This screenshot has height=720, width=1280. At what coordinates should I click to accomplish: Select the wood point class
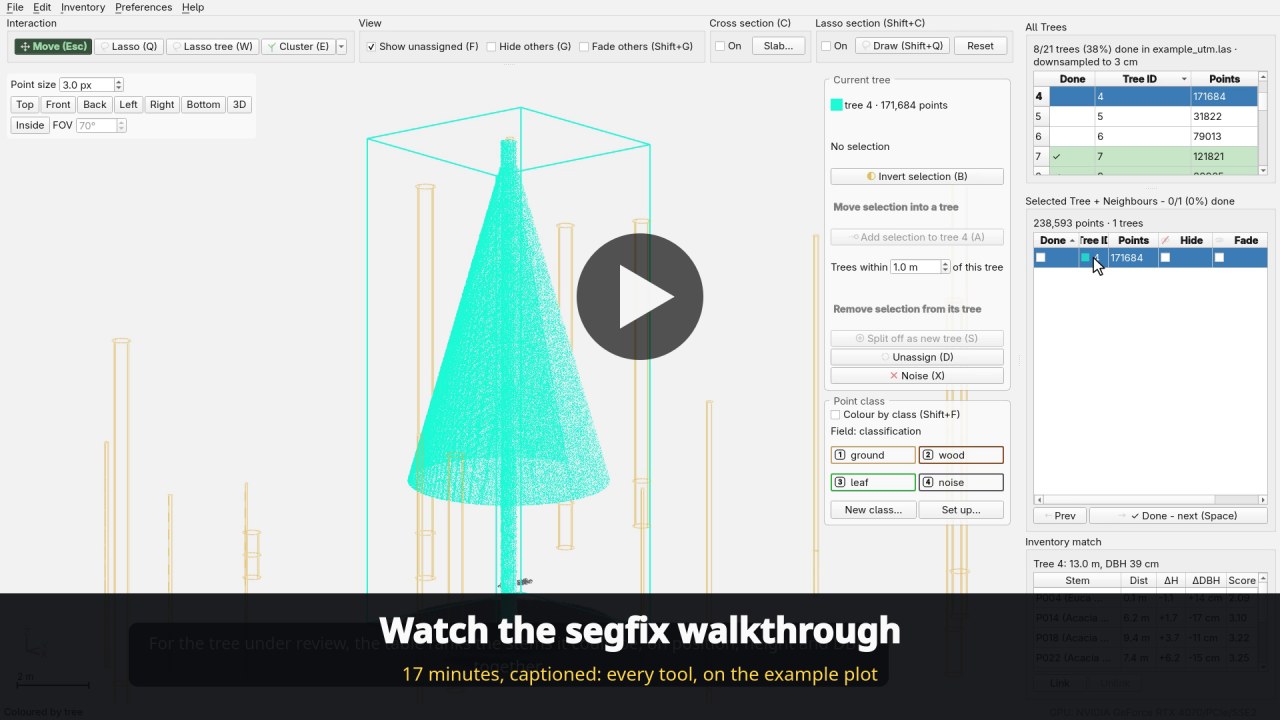961,455
